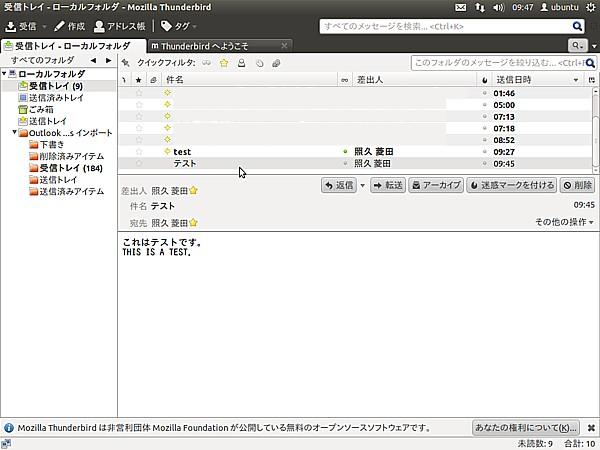This screenshot has width=600, height=450.
Task: Star the test message
Action: [139, 152]
